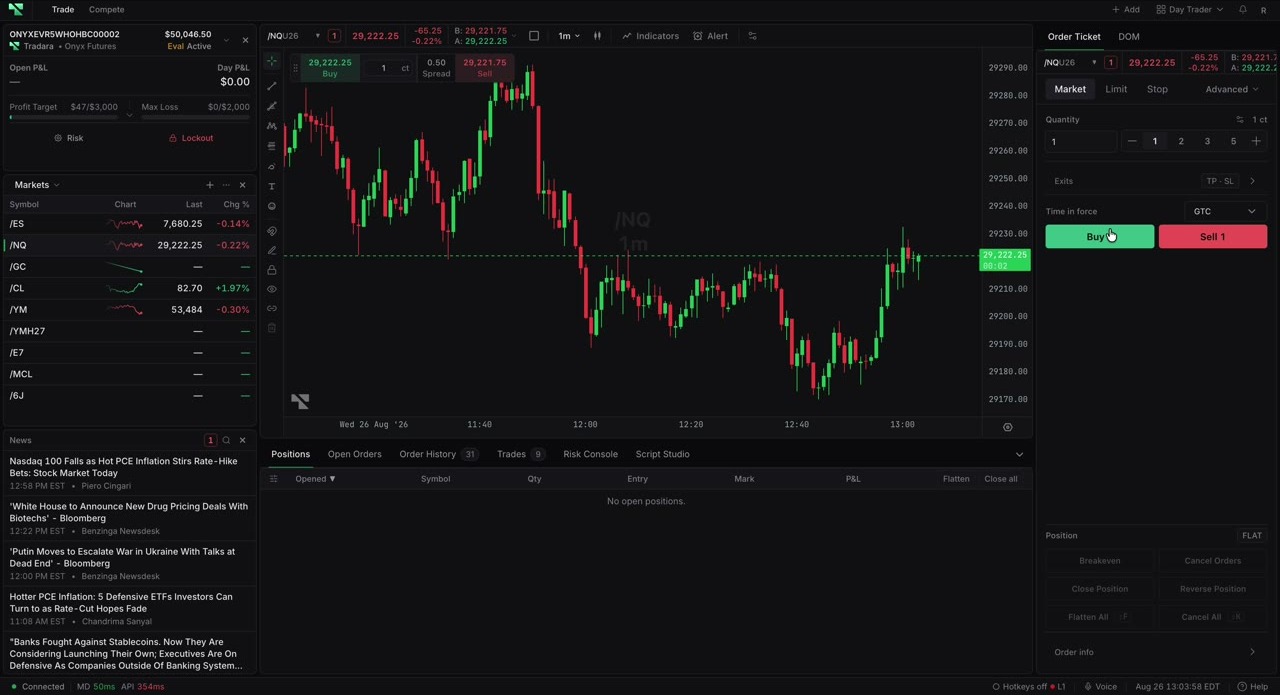This screenshot has height=695, width=1280.
Task: Click the trash icon to delete drawings
Action: [x=271, y=328]
